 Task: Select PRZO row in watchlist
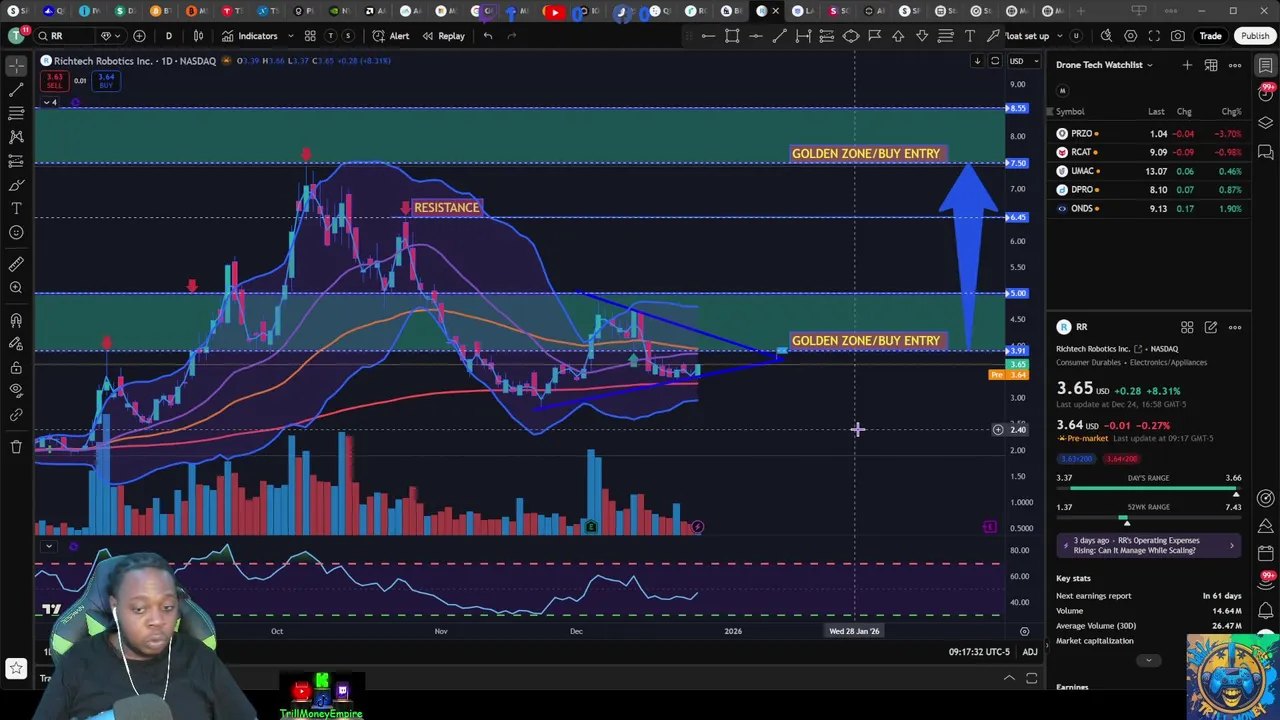pyautogui.click(x=1148, y=133)
